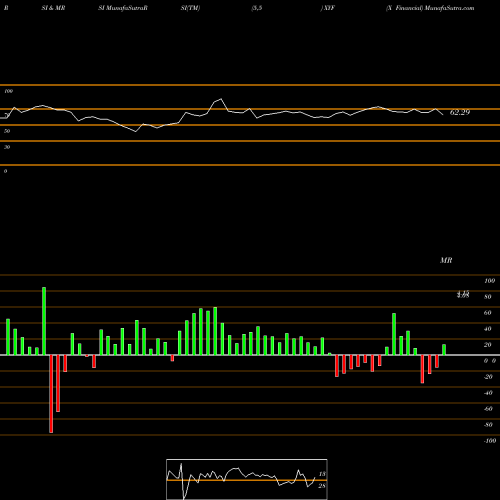Click the ') XYF' ticker text in header

(328, 8)
